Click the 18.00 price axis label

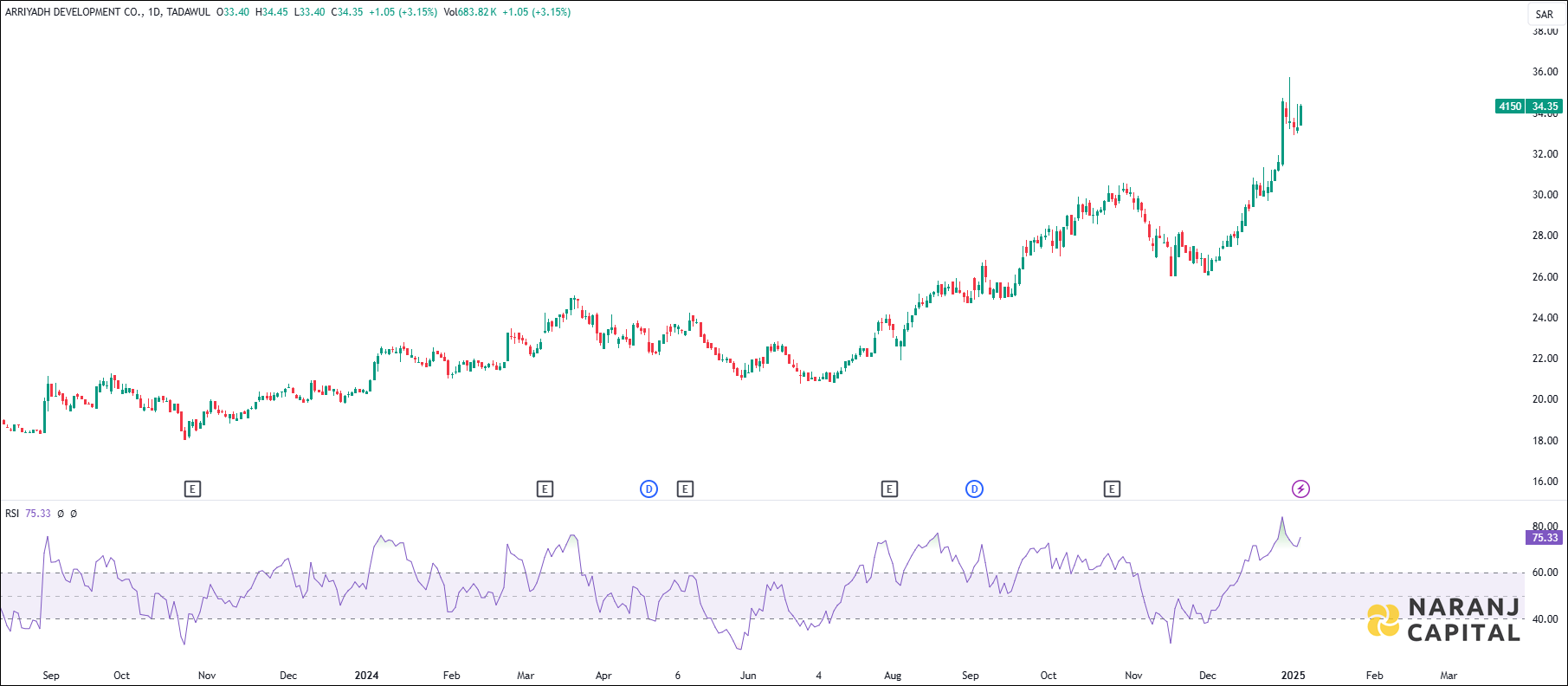click(1545, 441)
